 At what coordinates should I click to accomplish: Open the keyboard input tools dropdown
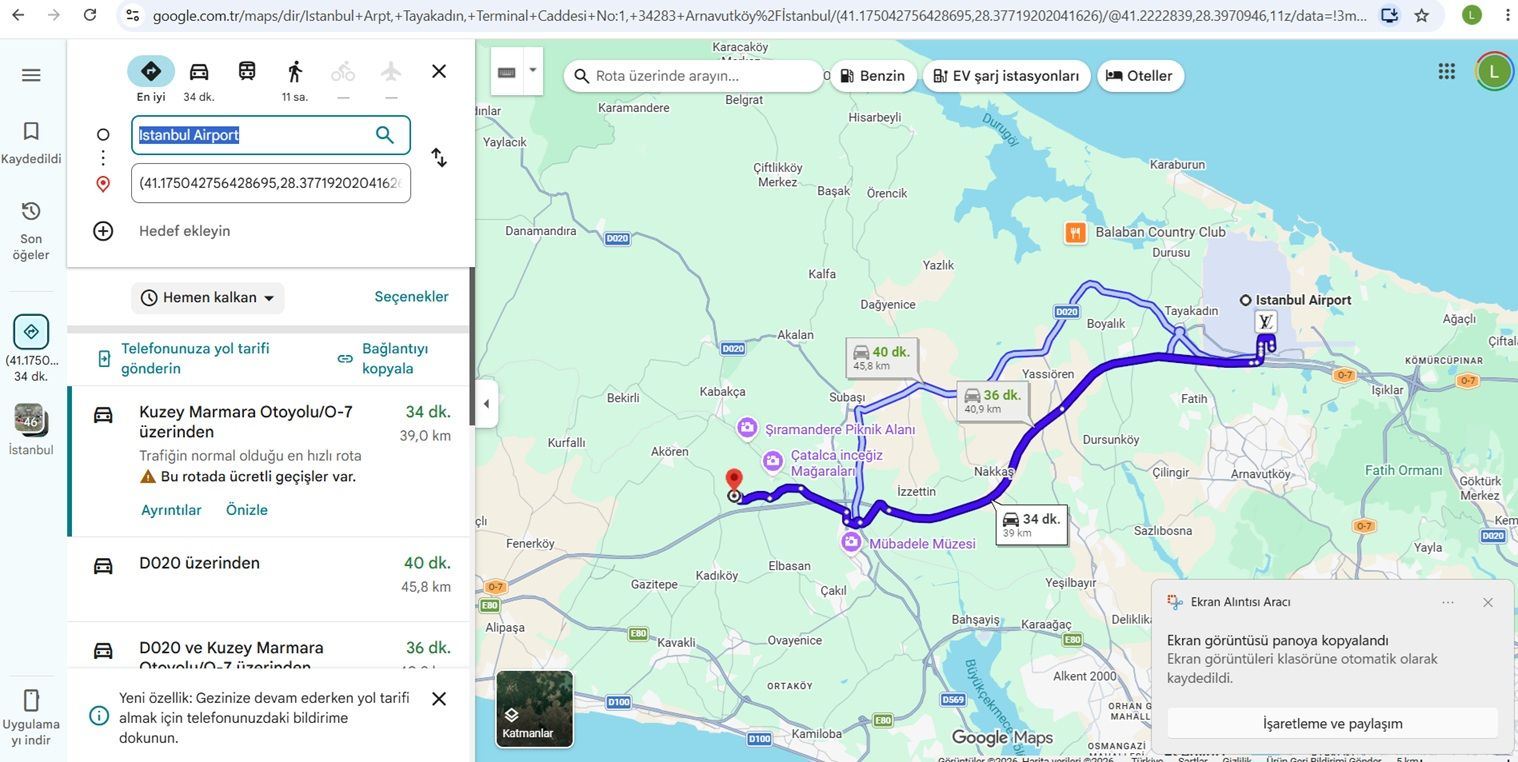533,71
